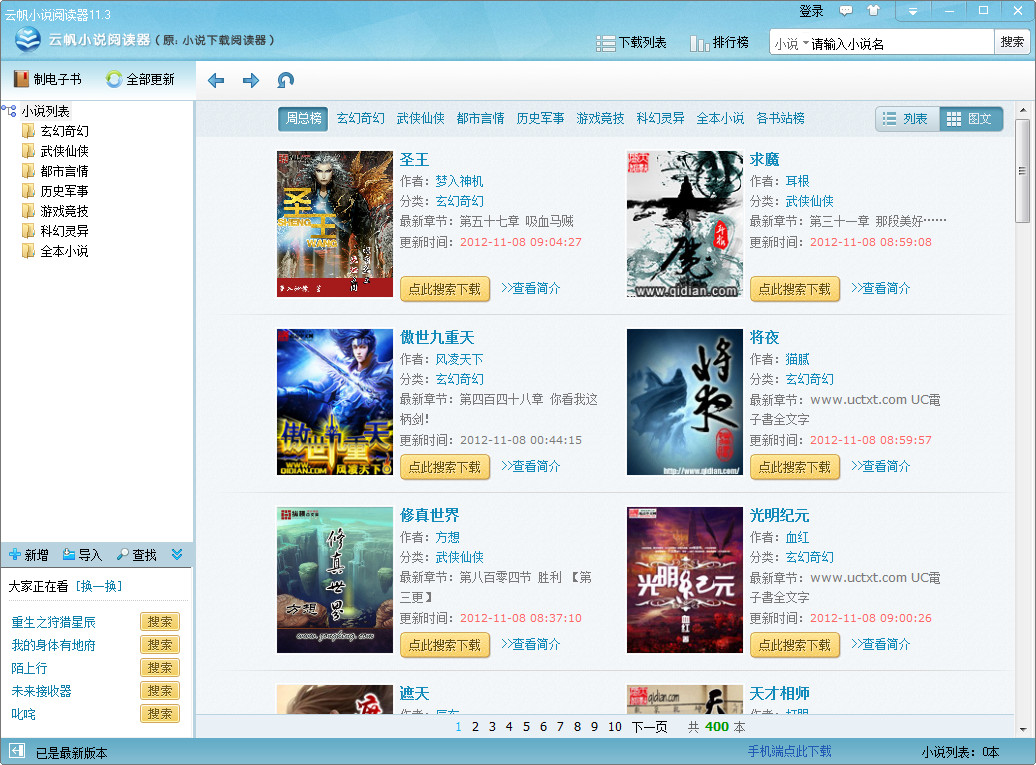Open 查看简介 for 傲世九重天

coord(531,466)
